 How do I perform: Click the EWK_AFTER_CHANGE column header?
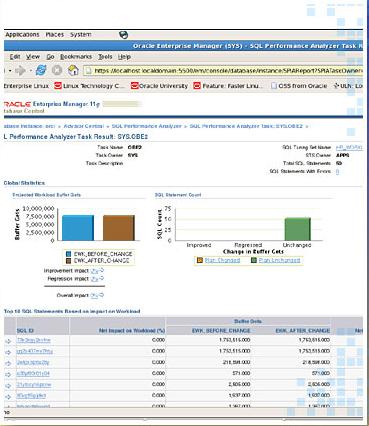(x=303, y=331)
